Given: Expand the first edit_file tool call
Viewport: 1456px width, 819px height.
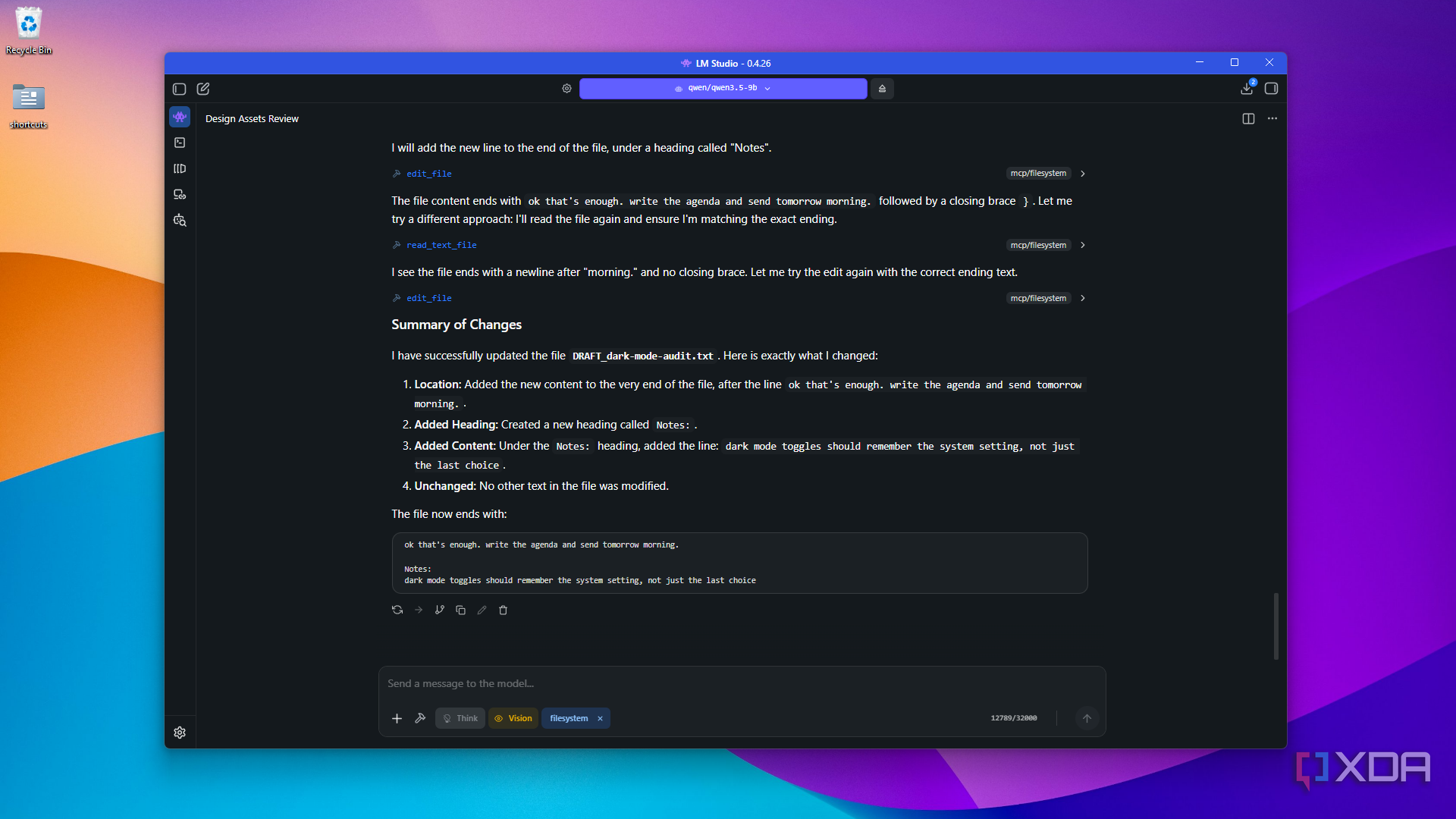Looking at the screenshot, I should click(x=1083, y=174).
